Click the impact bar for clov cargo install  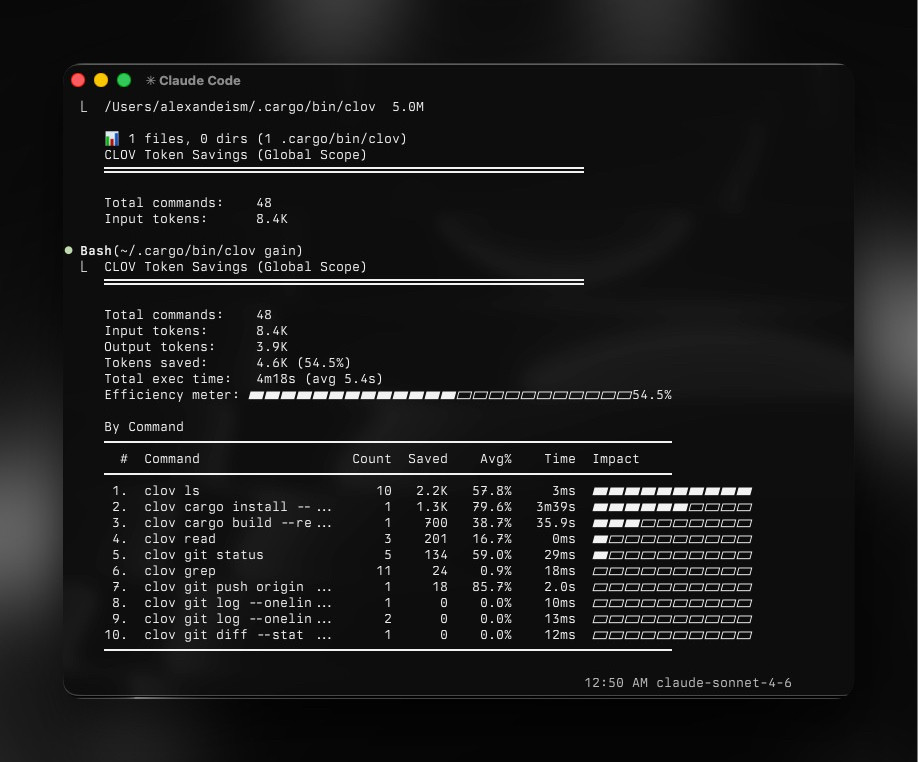point(672,507)
